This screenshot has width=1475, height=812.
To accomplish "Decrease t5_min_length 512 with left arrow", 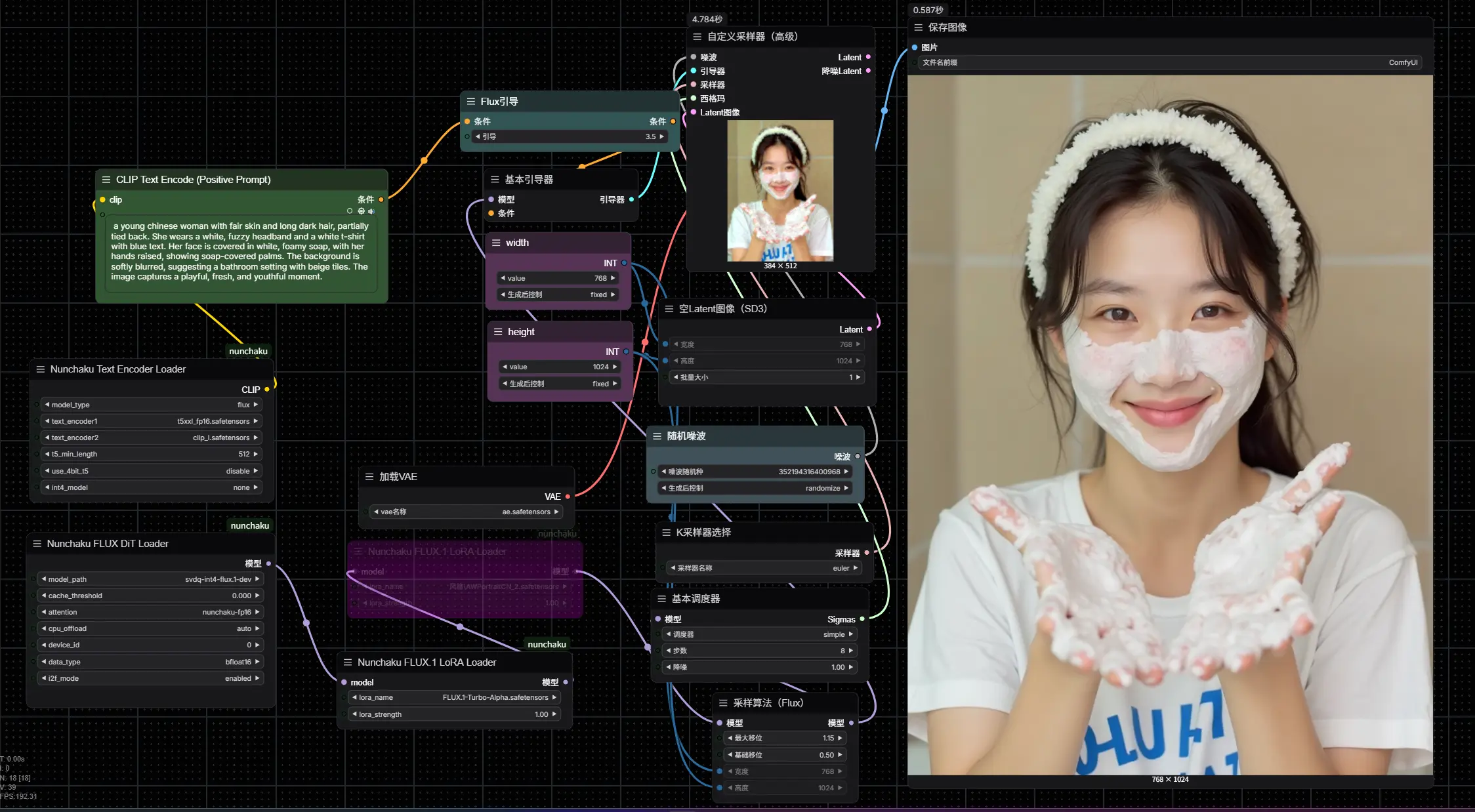I will [x=47, y=454].
